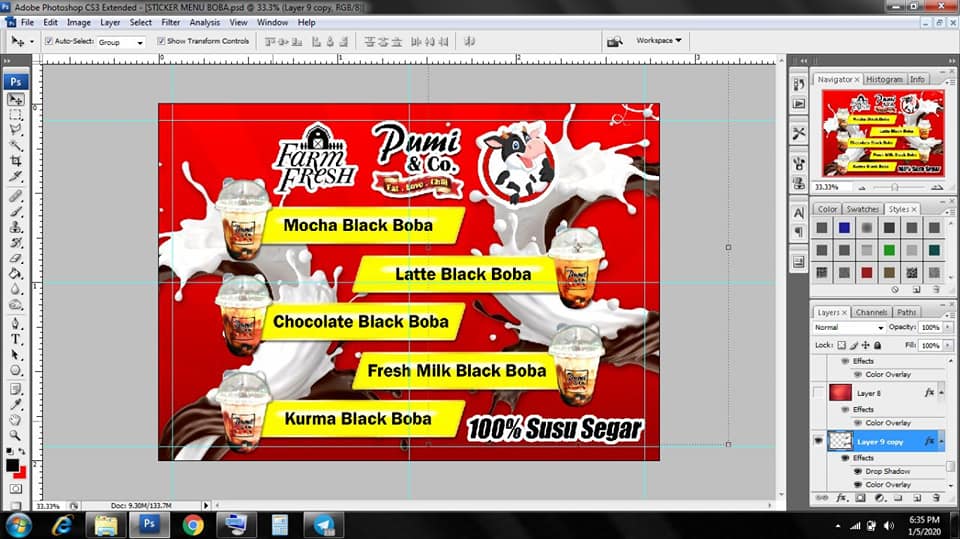Click the foreground black color swatch
Screen dimensions: 960x539
(12, 465)
